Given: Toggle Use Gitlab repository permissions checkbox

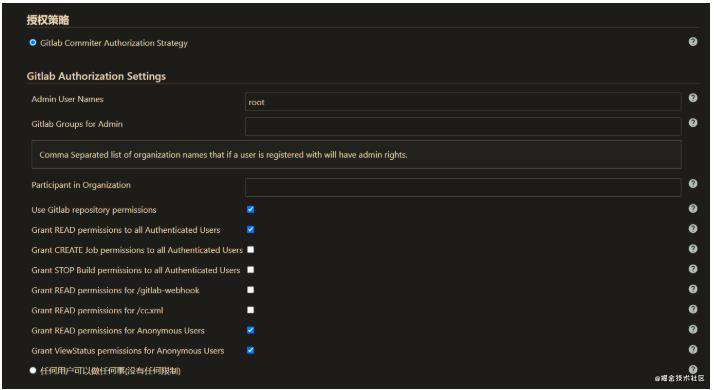Looking at the screenshot, I should pyautogui.click(x=250, y=210).
